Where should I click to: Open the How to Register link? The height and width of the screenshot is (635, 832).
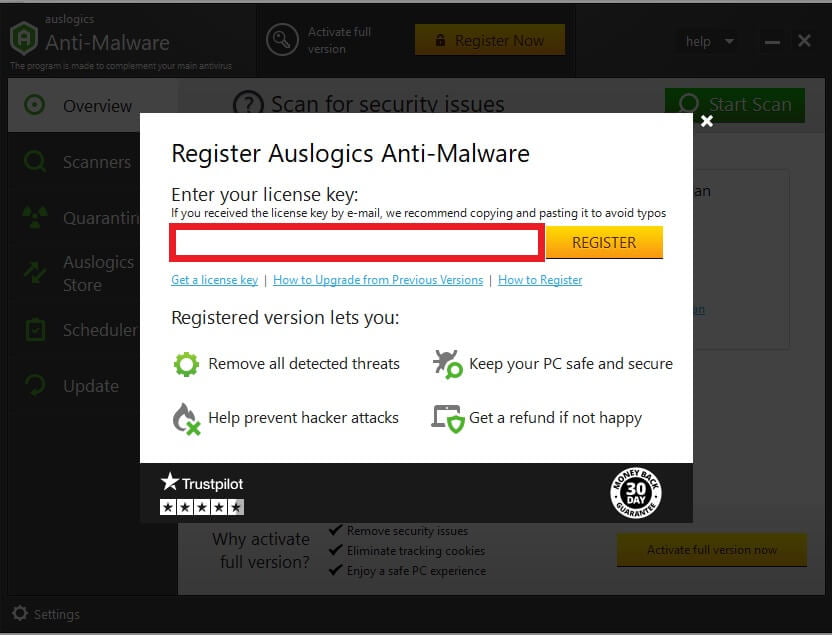pos(540,280)
